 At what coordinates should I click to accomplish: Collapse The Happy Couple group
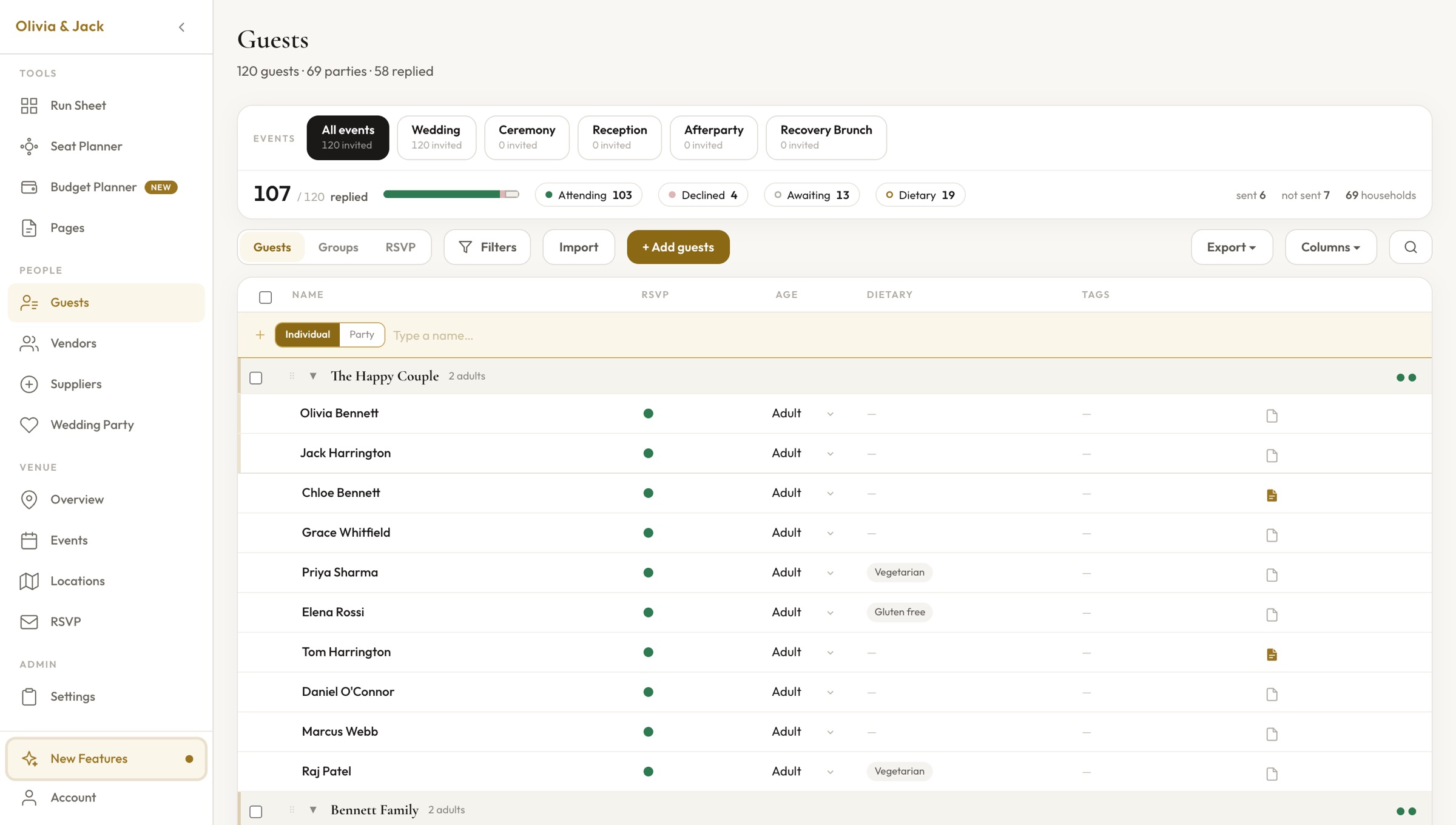[313, 376]
